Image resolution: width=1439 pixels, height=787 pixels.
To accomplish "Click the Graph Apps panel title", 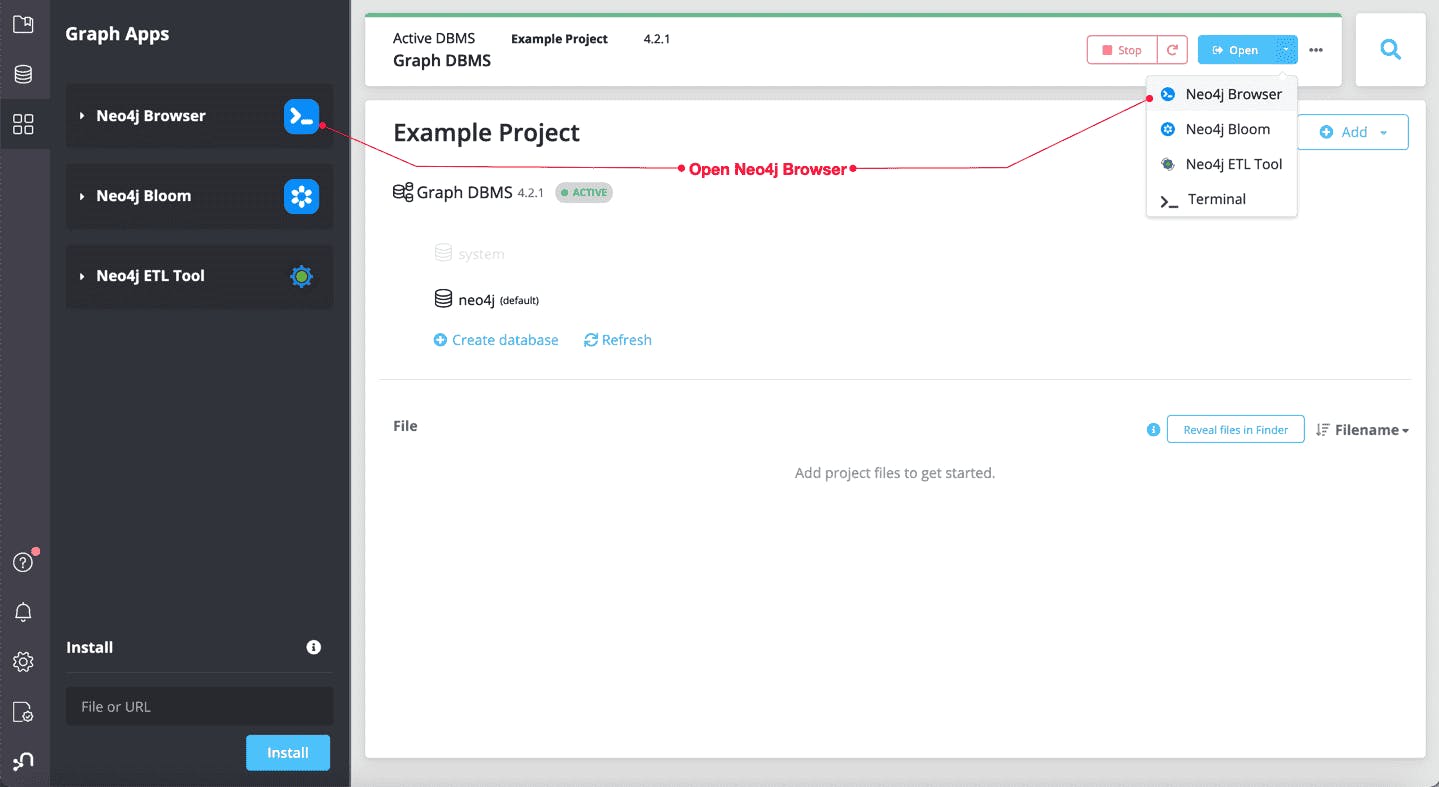I will (x=117, y=34).
